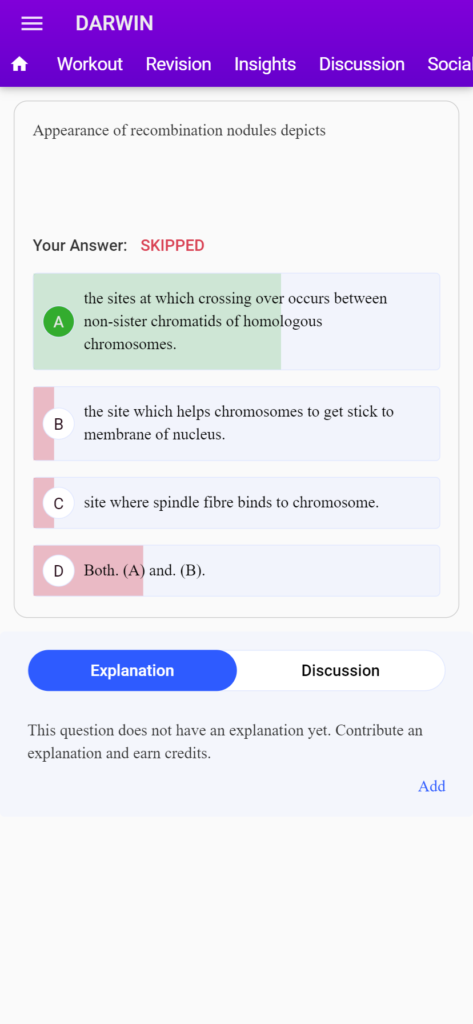Click the DARWIN app title

pos(114,24)
